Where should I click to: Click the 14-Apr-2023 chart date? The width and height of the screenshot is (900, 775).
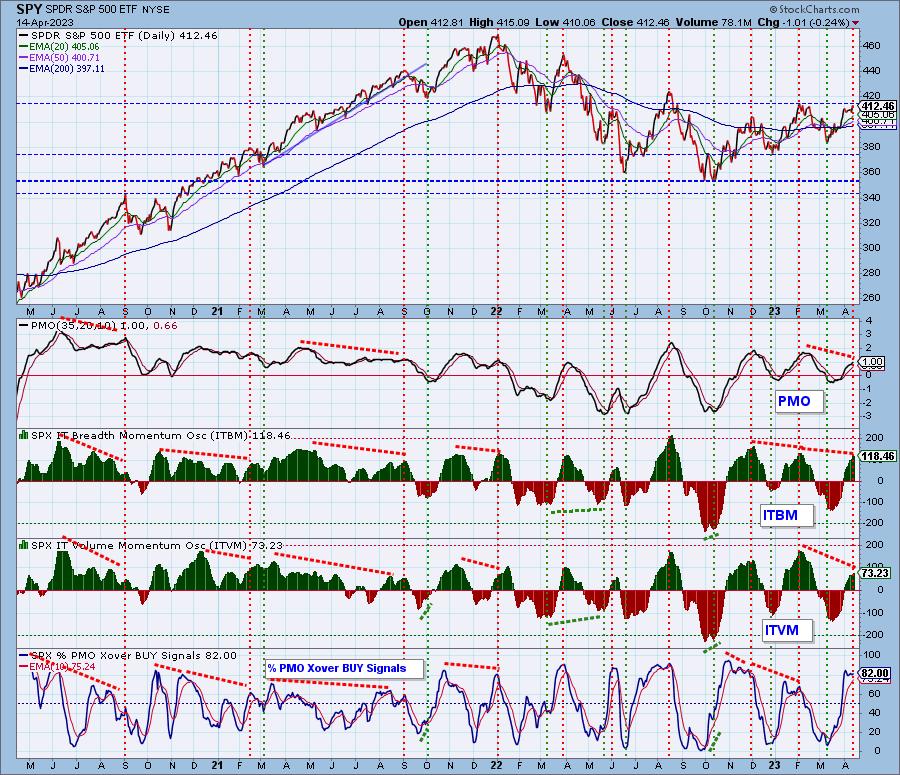[x=45, y=22]
